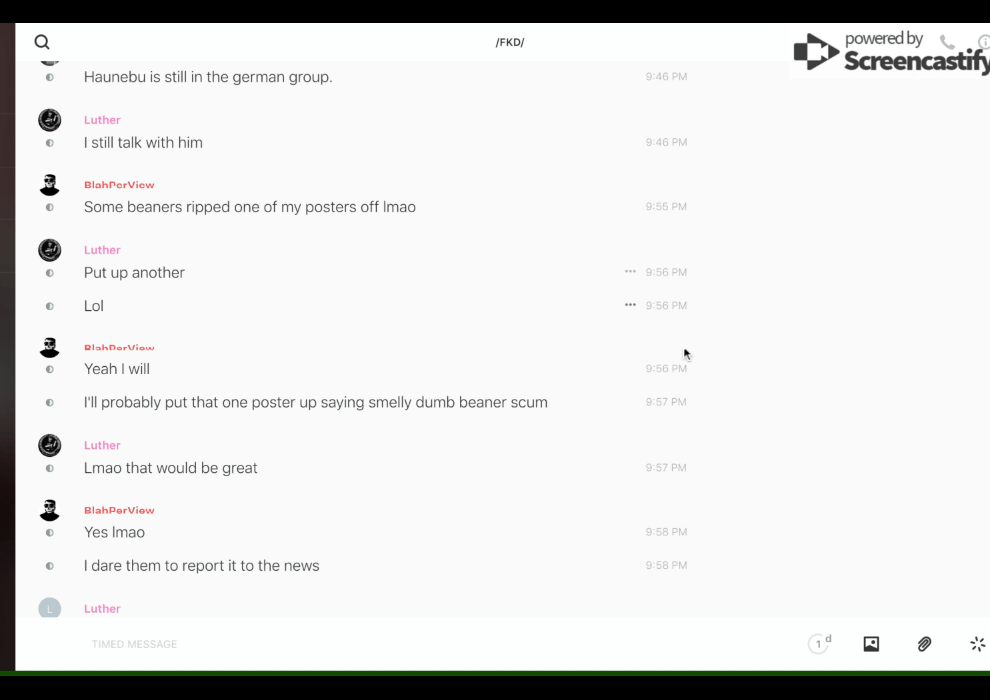Open Luther's avatar above 'I still talk with him'

click(50, 120)
